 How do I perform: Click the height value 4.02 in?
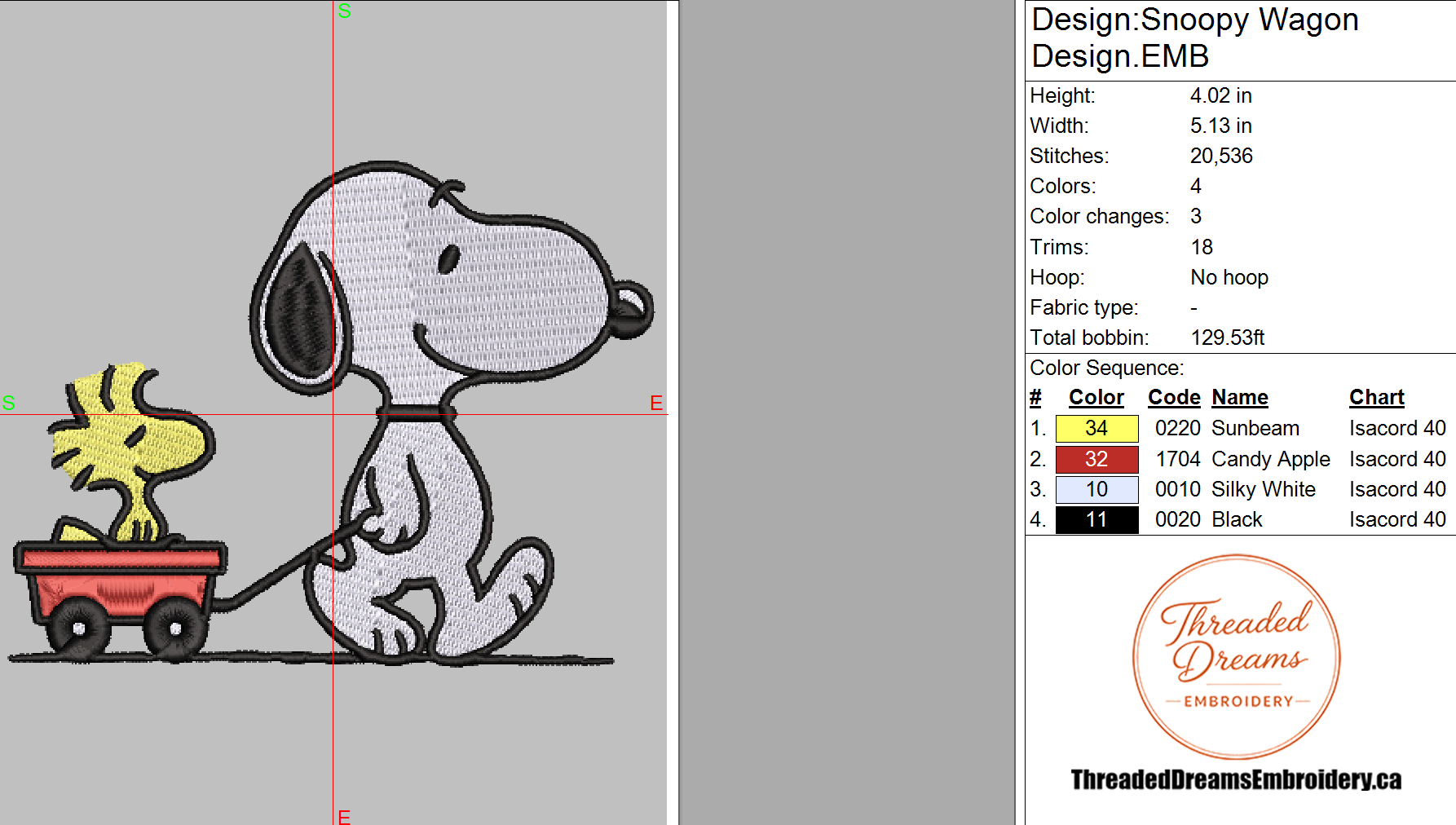click(1220, 95)
